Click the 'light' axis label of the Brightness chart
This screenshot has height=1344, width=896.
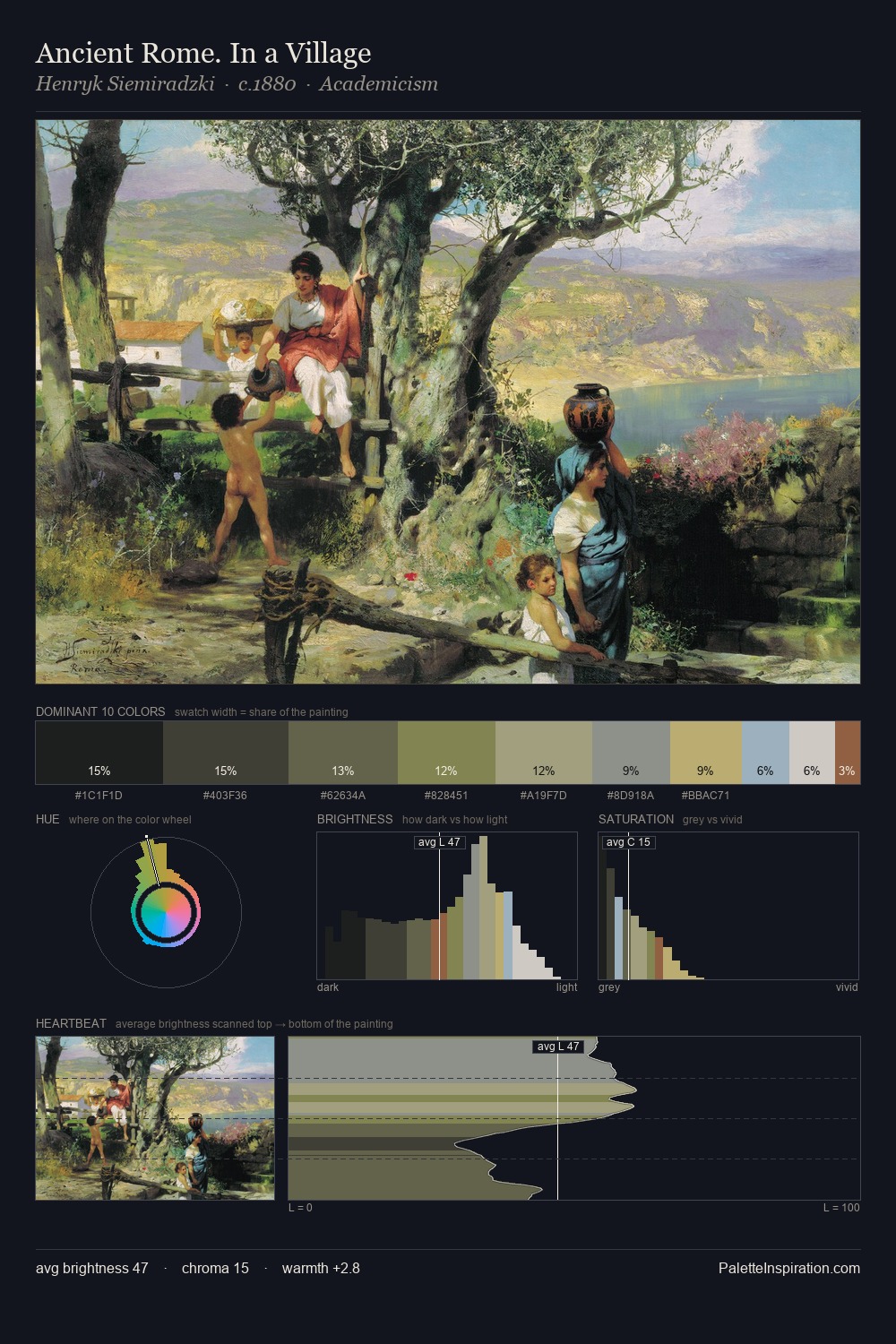(x=567, y=987)
